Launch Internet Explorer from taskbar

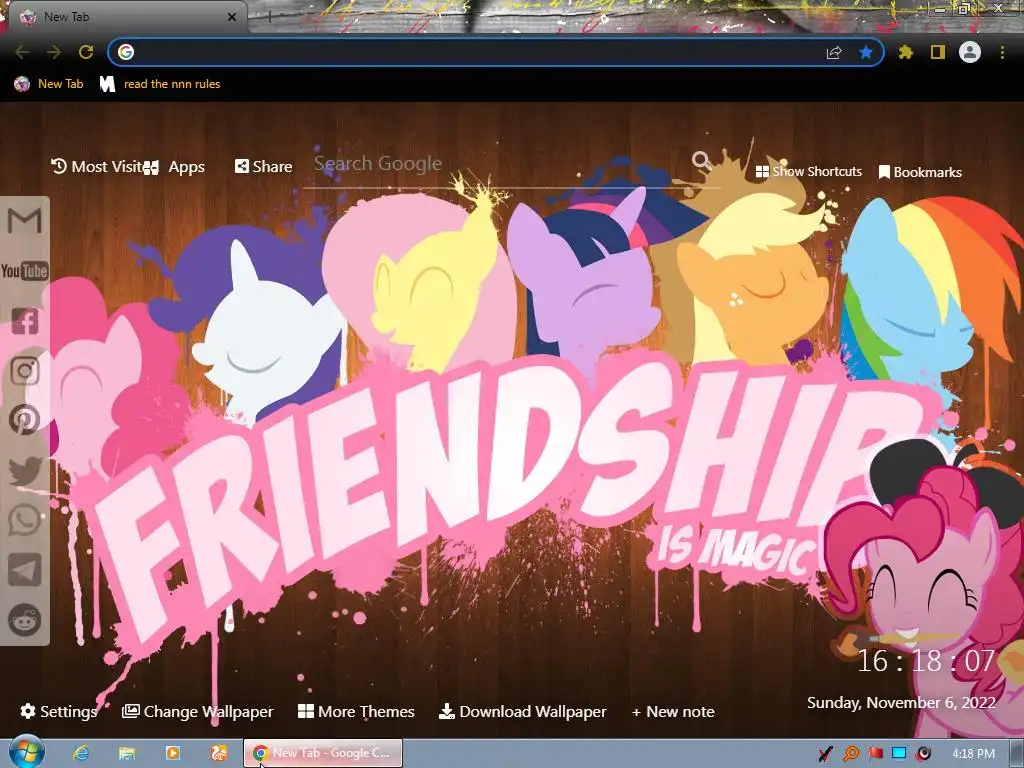[81, 753]
